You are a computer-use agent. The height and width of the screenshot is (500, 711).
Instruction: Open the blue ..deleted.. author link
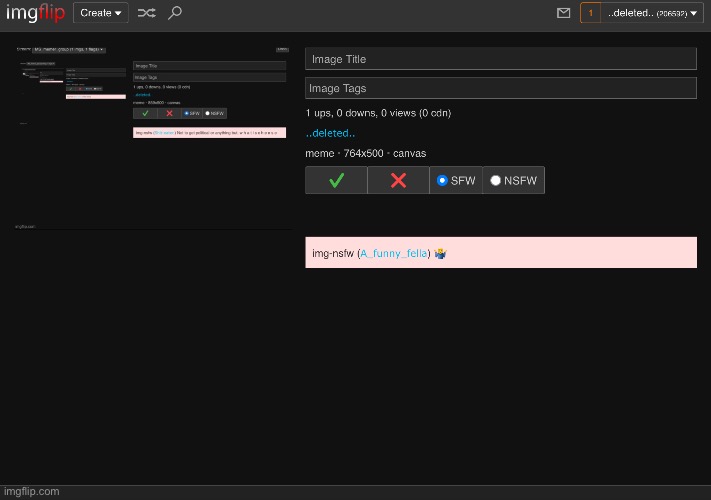pyautogui.click(x=330, y=133)
